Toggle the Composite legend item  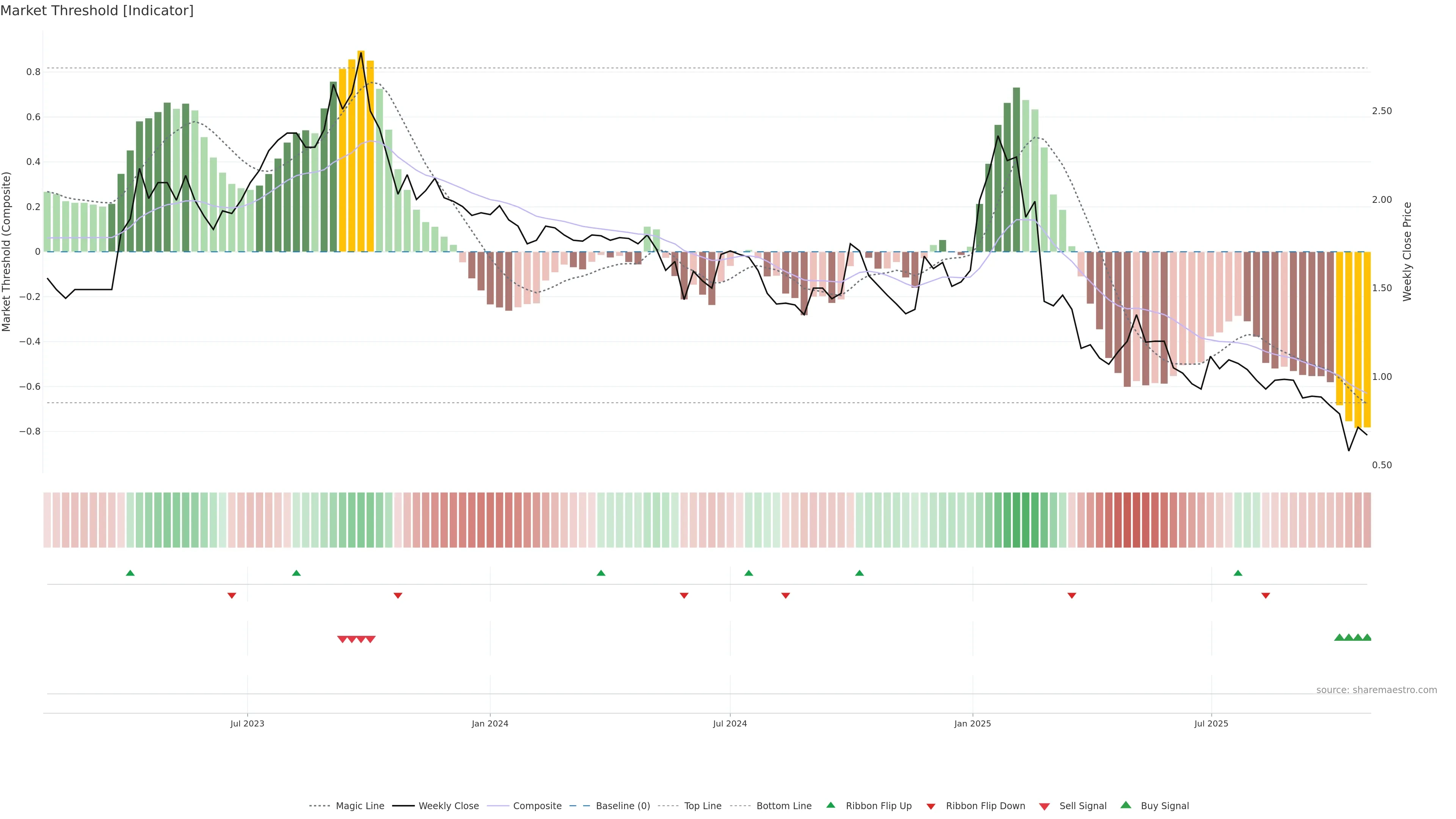[537, 806]
